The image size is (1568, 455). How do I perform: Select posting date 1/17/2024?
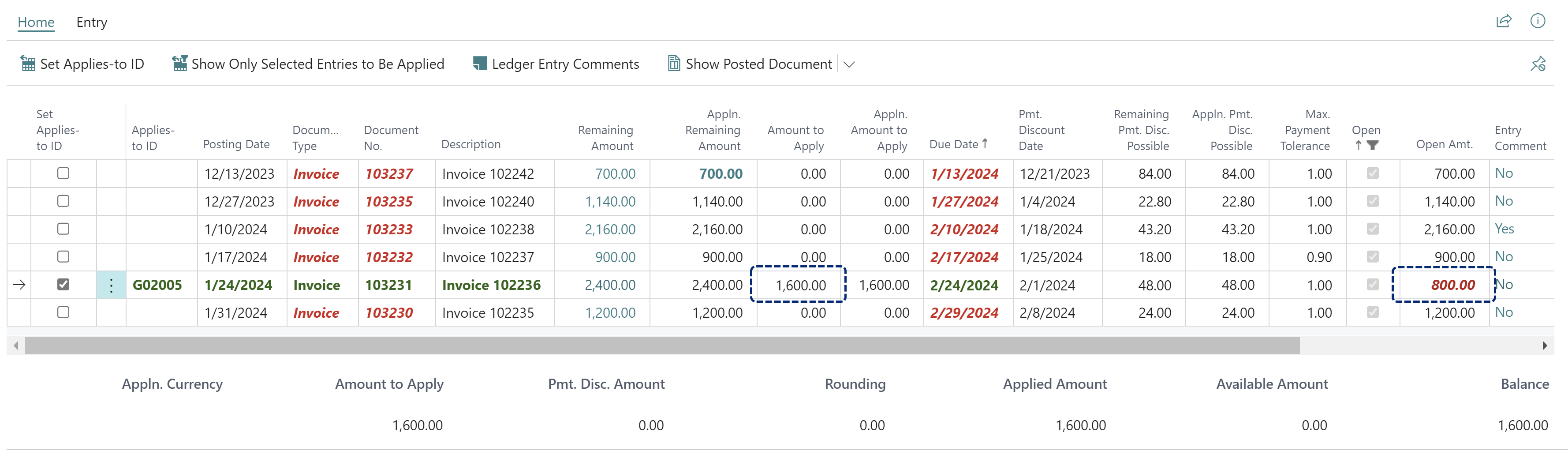coord(235,258)
